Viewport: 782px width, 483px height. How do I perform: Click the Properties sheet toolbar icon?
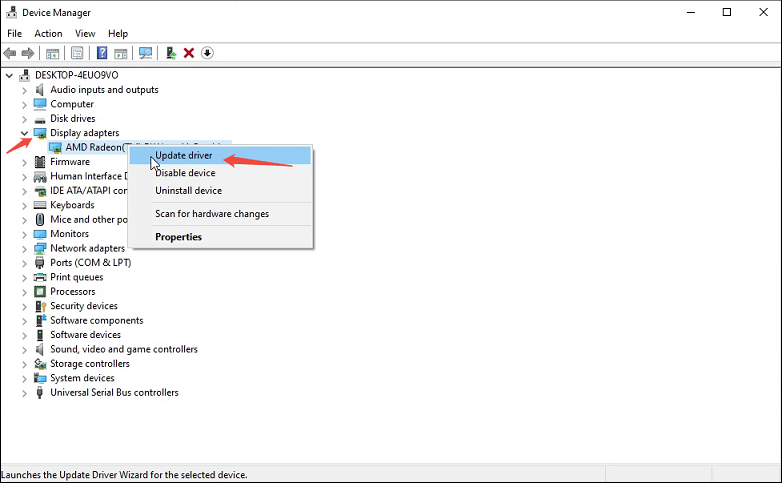77,53
